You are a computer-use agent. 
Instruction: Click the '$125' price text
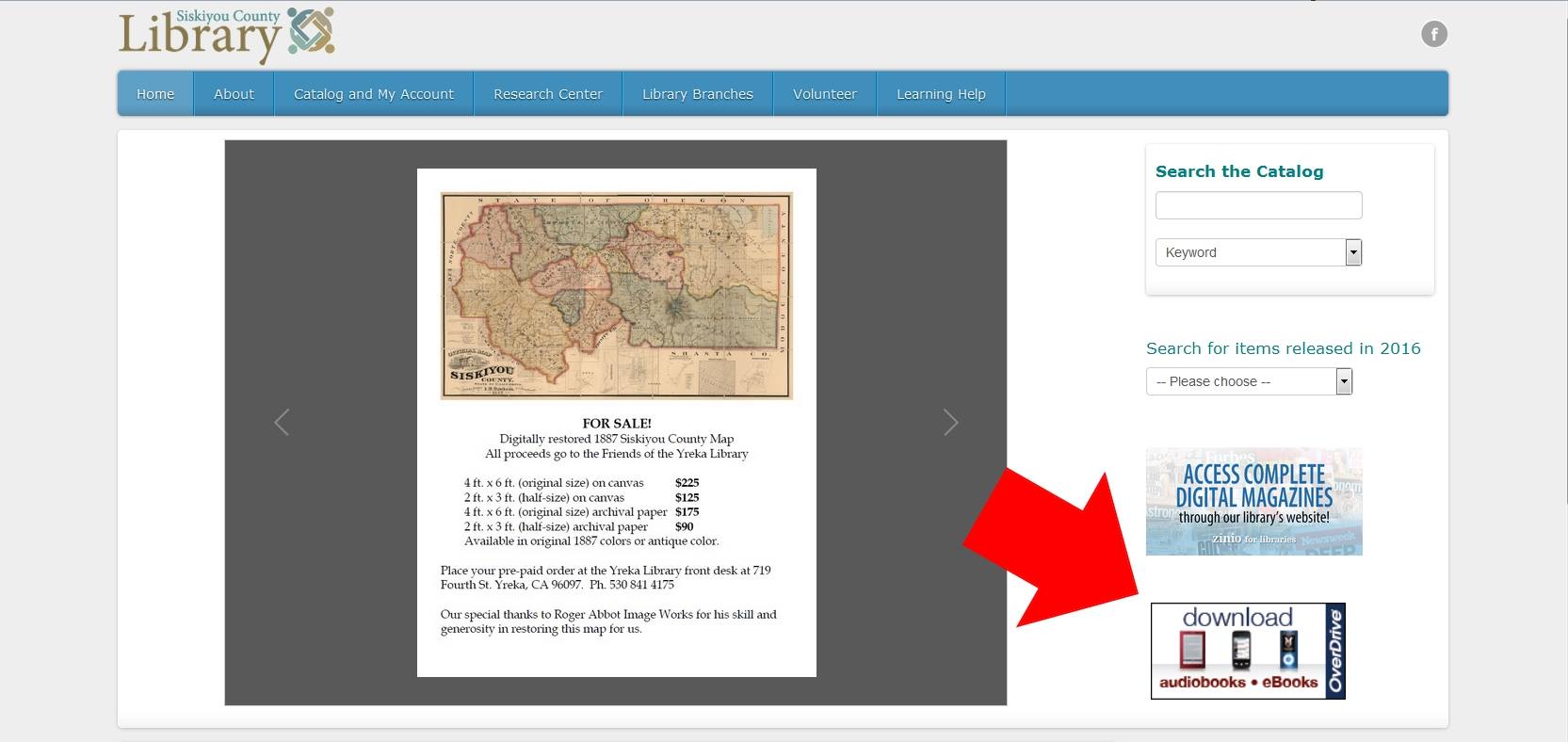(687, 497)
